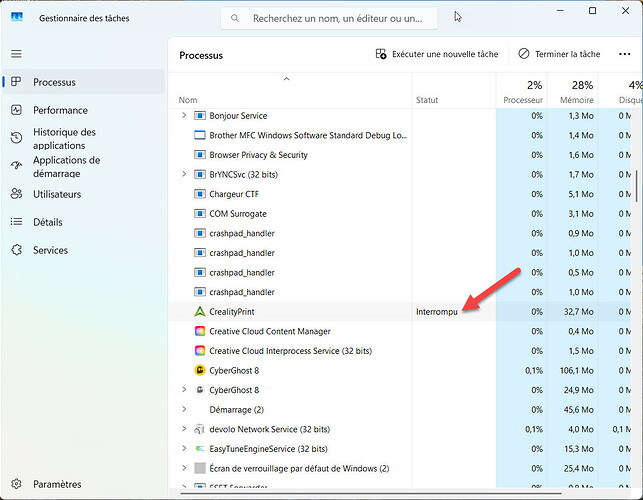Click the search magnifier icon

pyautogui.click(x=235, y=18)
